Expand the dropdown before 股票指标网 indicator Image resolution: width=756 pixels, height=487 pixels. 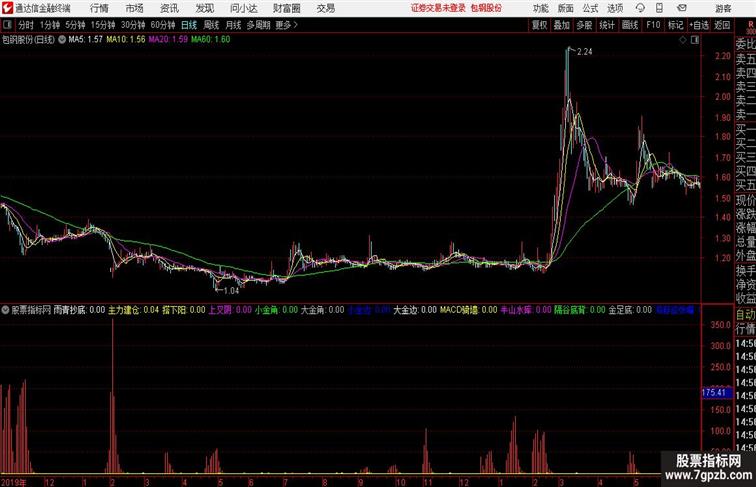pos(5,310)
